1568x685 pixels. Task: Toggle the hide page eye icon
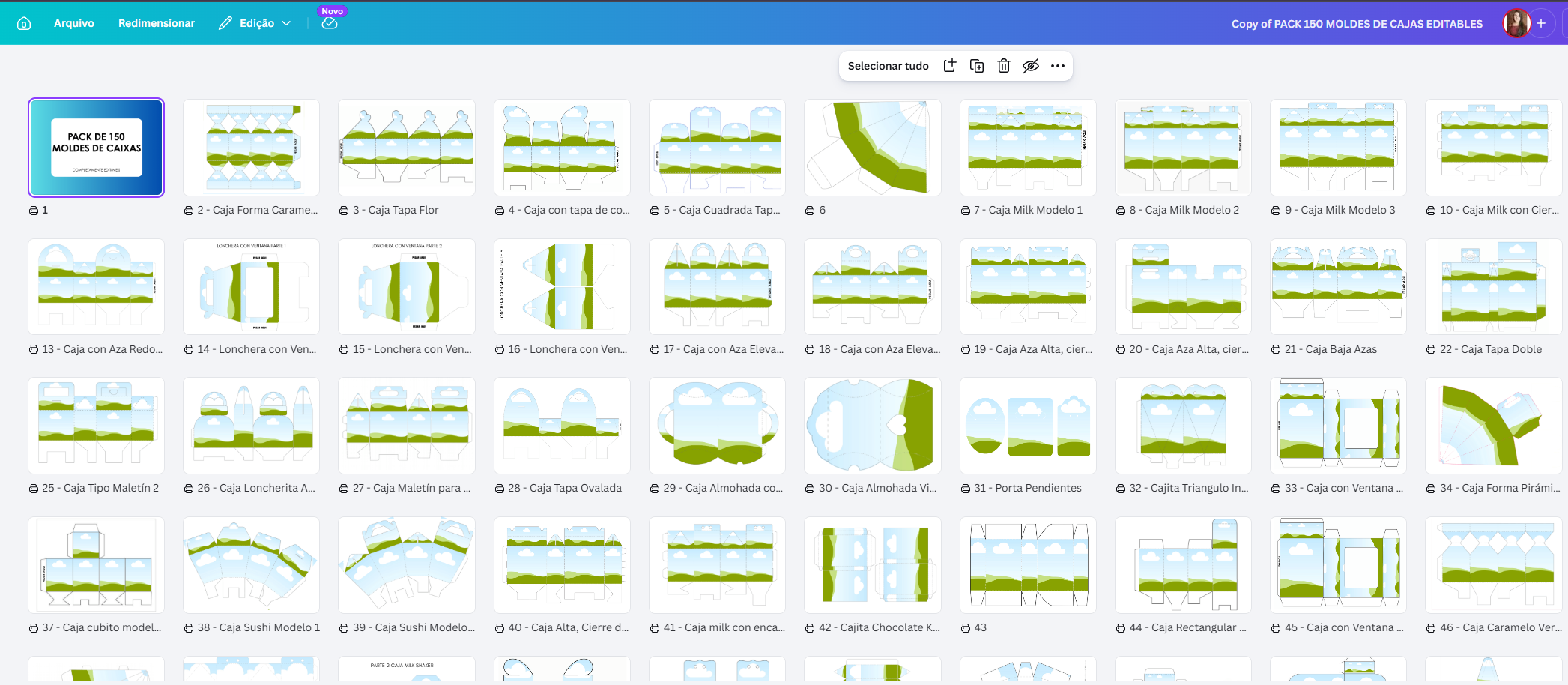coord(1031,66)
